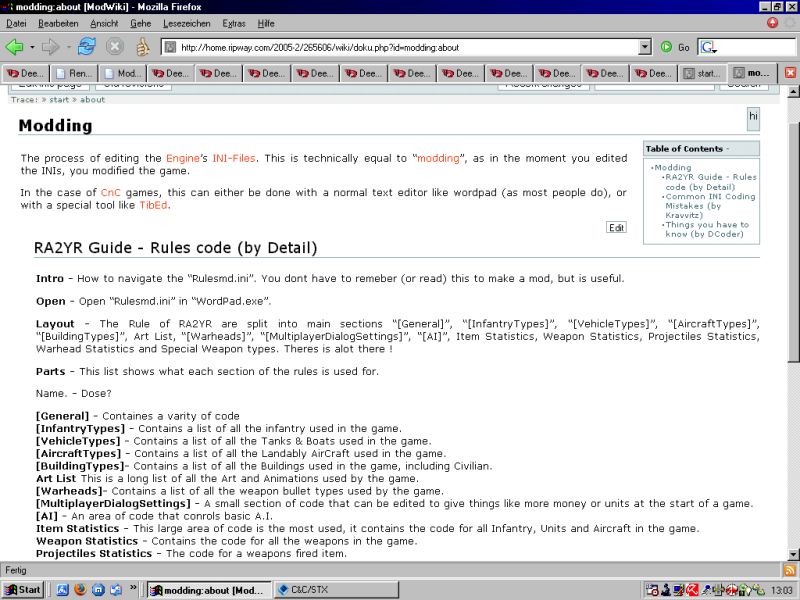The width and height of the screenshot is (800, 600).
Task: Switch to the 'start...' tab
Action: pos(703,73)
